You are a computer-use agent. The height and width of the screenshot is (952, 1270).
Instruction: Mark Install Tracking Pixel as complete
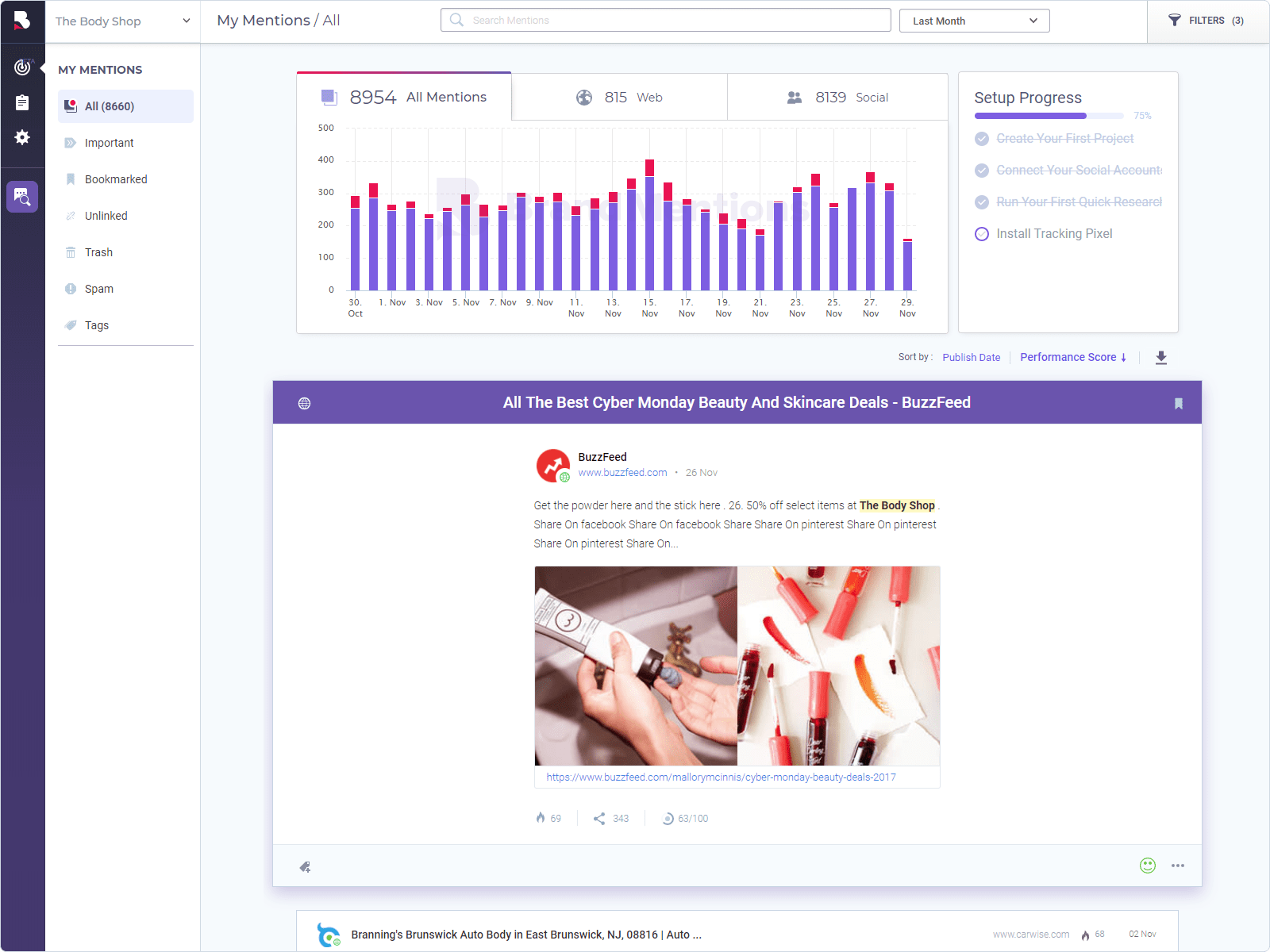(982, 233)
